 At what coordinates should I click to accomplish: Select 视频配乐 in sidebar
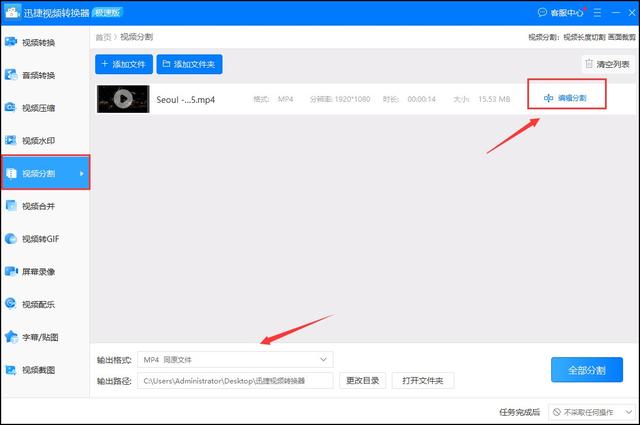tap(38, 304)
